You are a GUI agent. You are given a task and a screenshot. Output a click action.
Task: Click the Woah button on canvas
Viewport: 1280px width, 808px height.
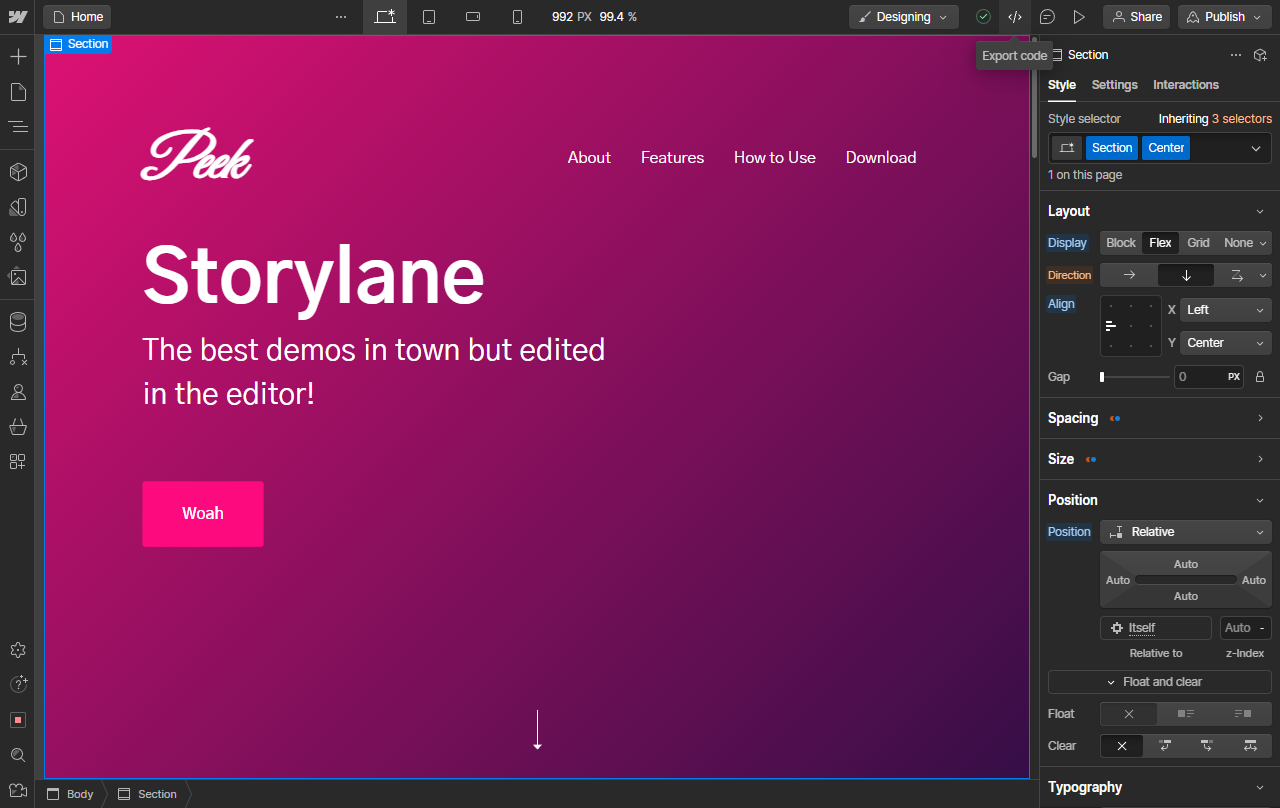pos(203,514)
